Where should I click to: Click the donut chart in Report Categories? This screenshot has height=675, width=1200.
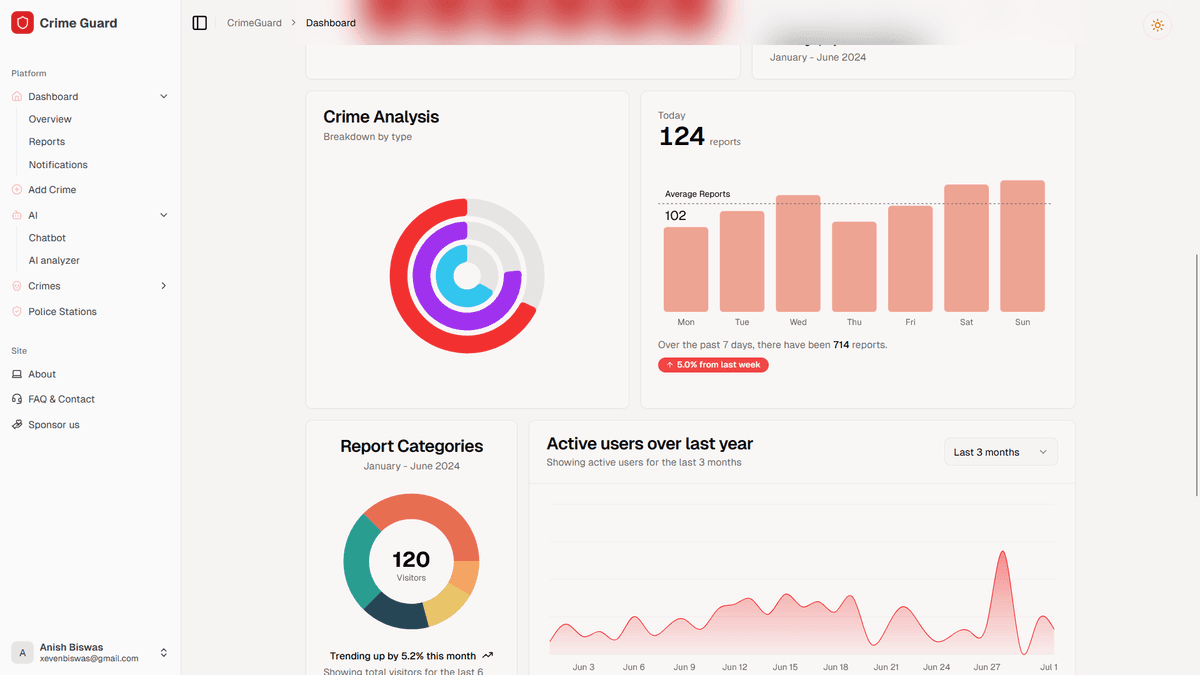pyautogui.click(x=411, y=561)
